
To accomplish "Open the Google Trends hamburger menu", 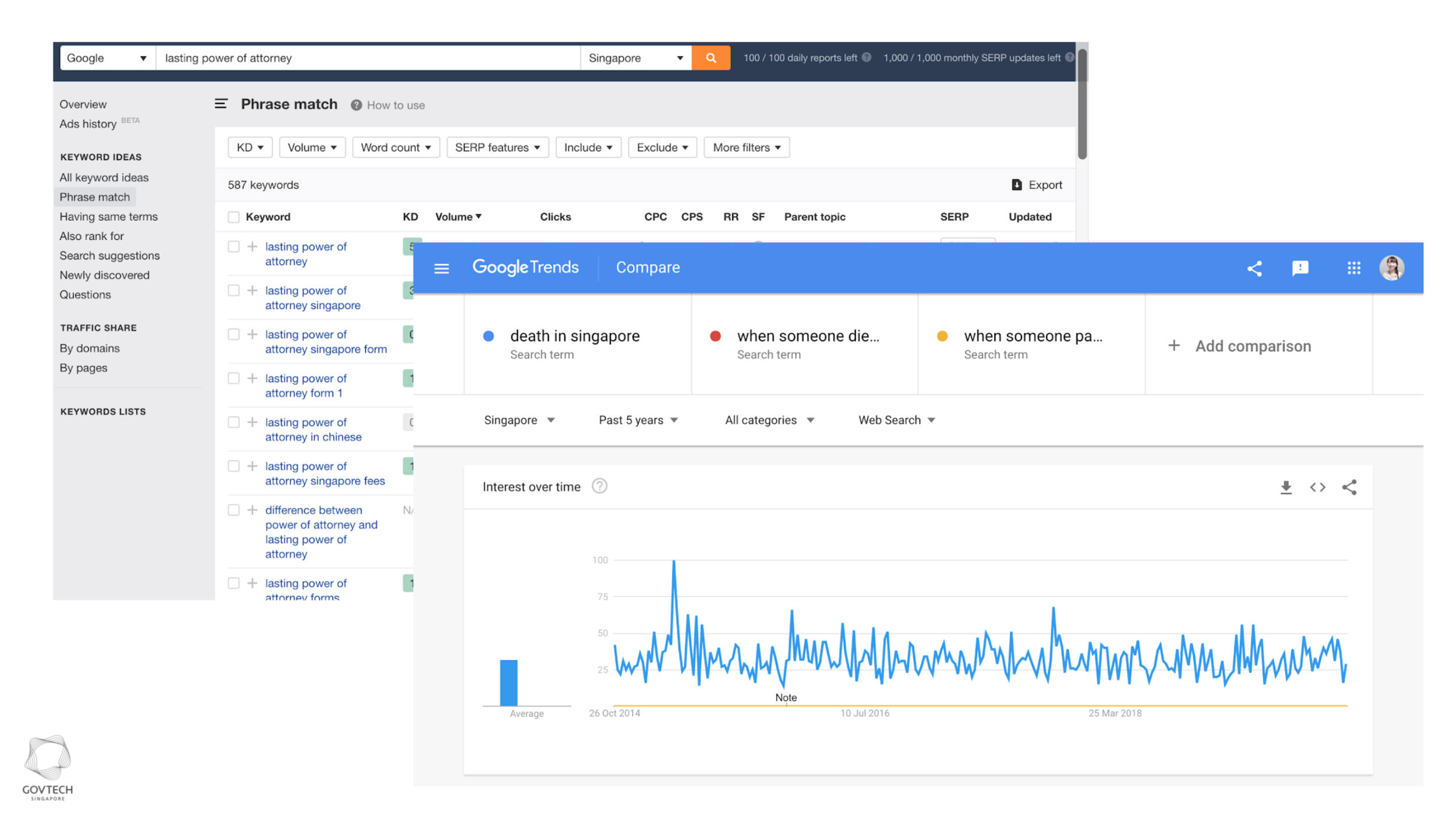I will pos(441,268).
